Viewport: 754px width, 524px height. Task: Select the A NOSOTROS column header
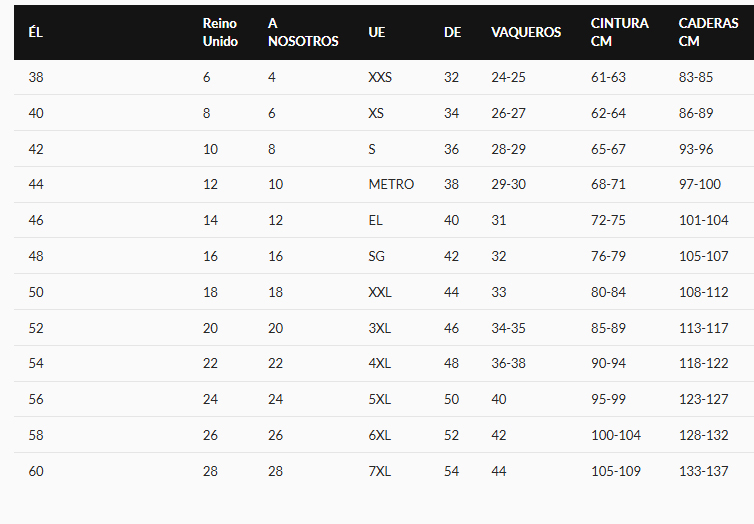pos(303,32)
